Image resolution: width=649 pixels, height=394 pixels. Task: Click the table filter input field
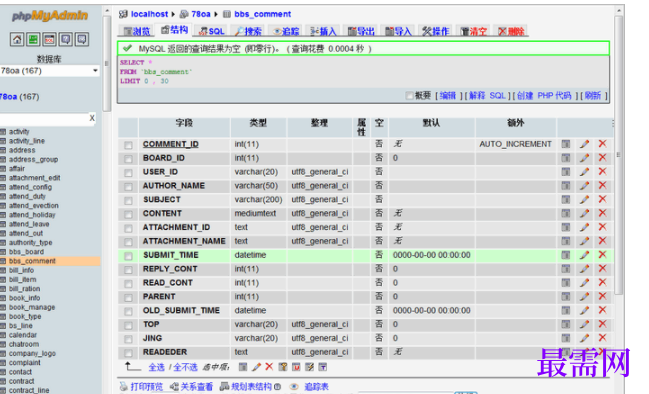coord(44,119)
